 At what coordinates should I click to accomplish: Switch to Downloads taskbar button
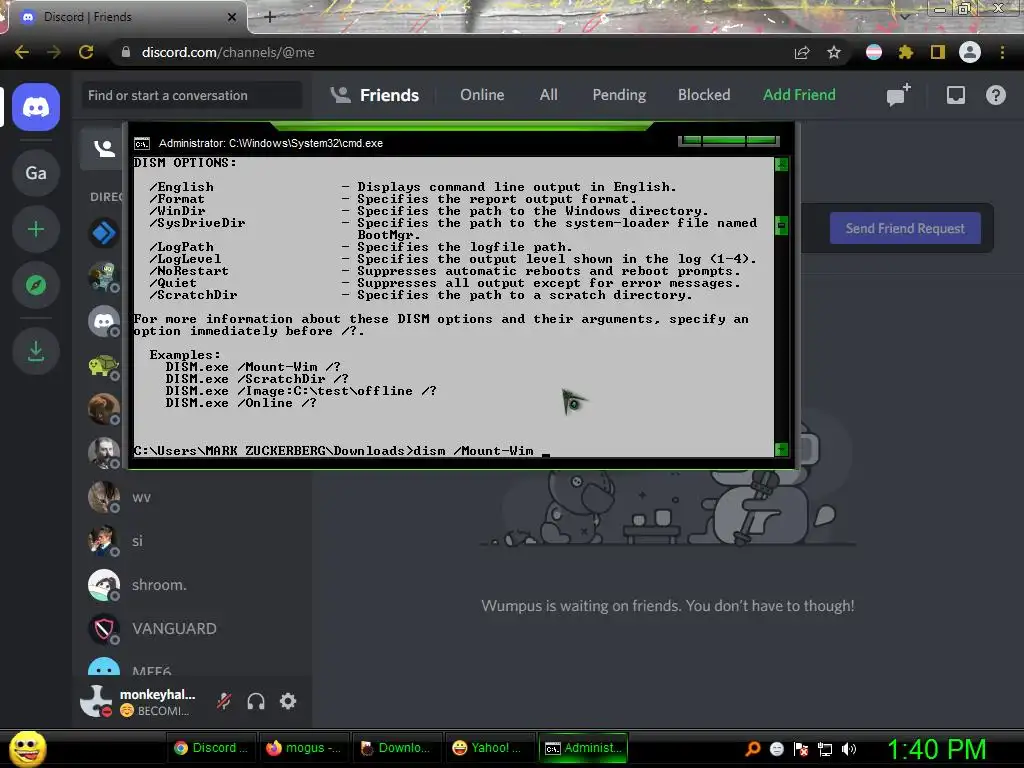pyautogui.click(x=396, y=748)
